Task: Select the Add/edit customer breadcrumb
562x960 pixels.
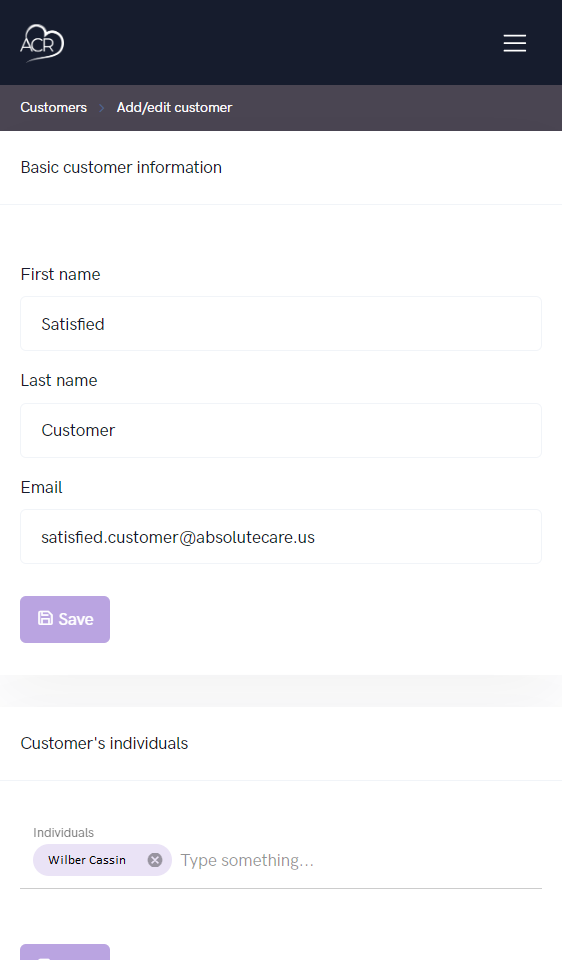Action: click(x=174, y=107)
